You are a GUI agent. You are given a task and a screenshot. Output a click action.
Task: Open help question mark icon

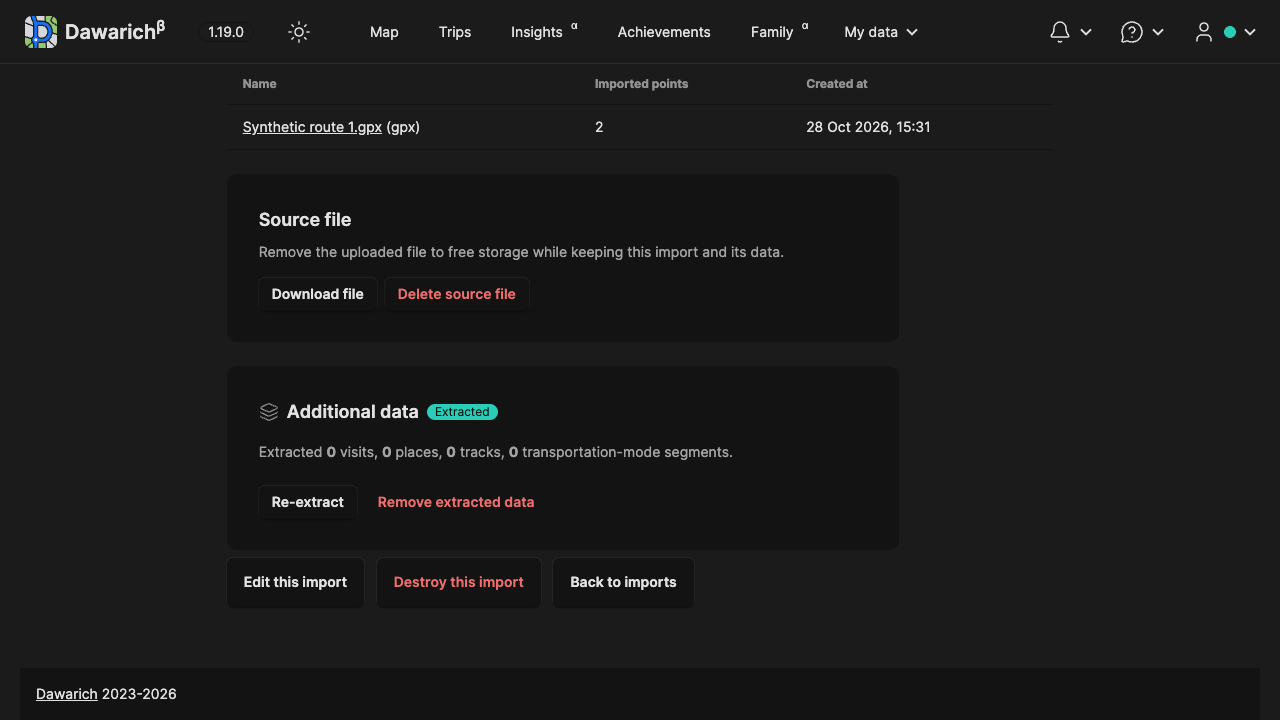(1132, 32)
